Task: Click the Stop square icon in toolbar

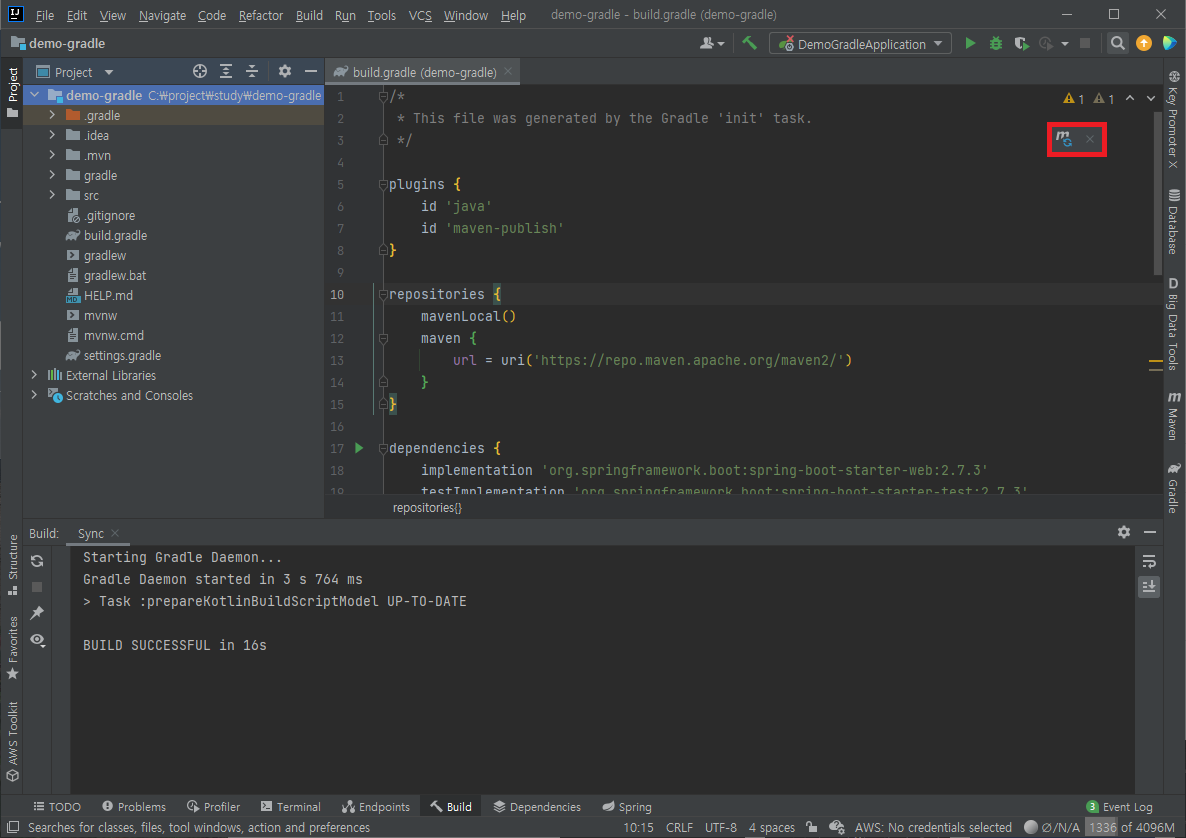Action: pos(1085,43)
